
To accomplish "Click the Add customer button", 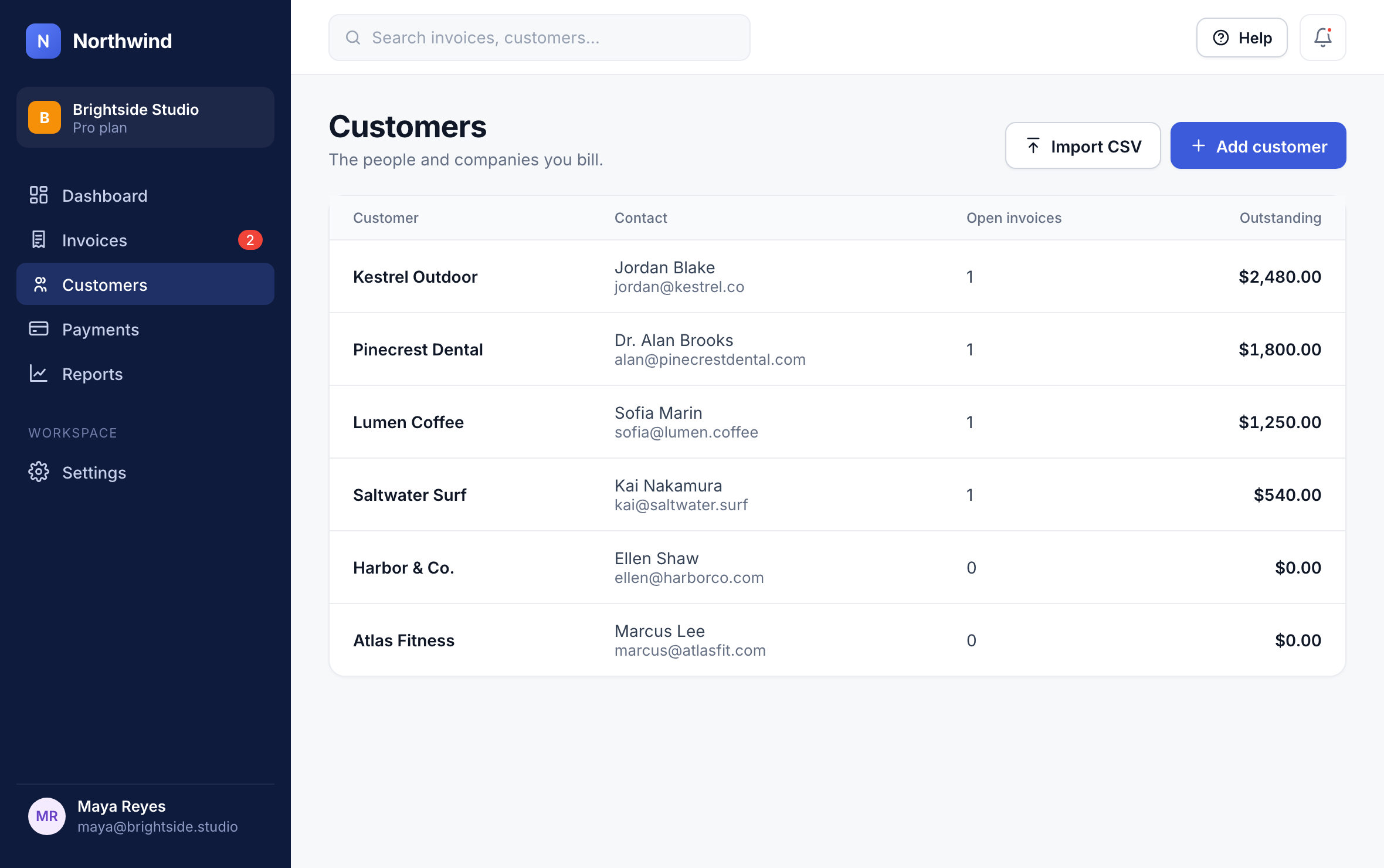I will 1259,145.
